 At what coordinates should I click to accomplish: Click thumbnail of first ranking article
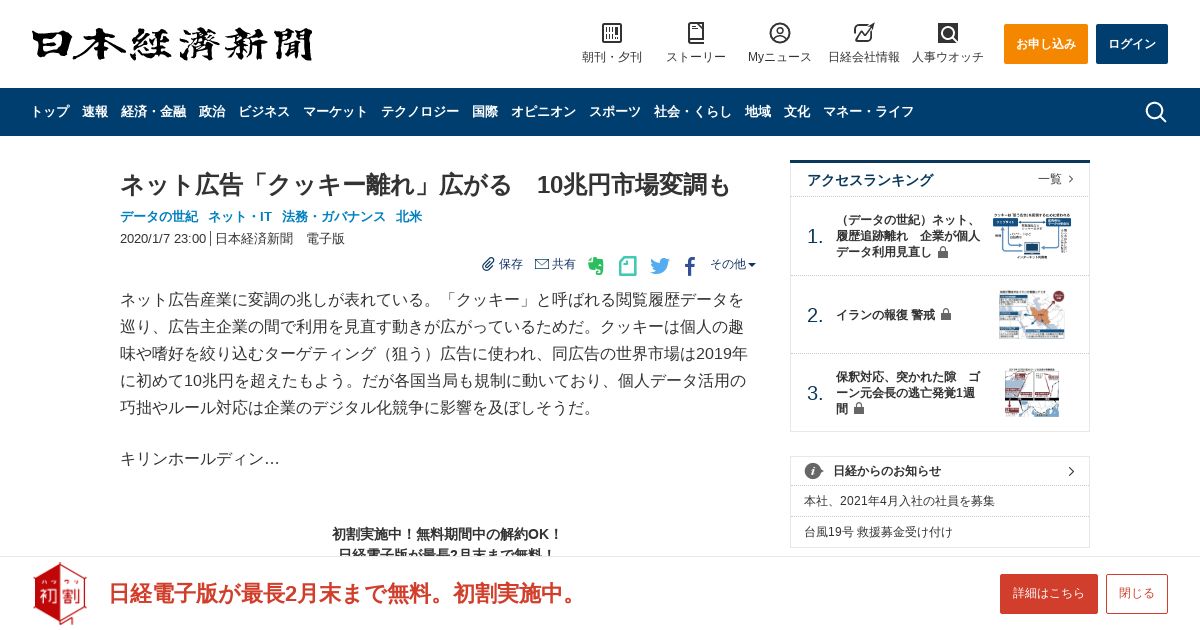point(1032,236)
